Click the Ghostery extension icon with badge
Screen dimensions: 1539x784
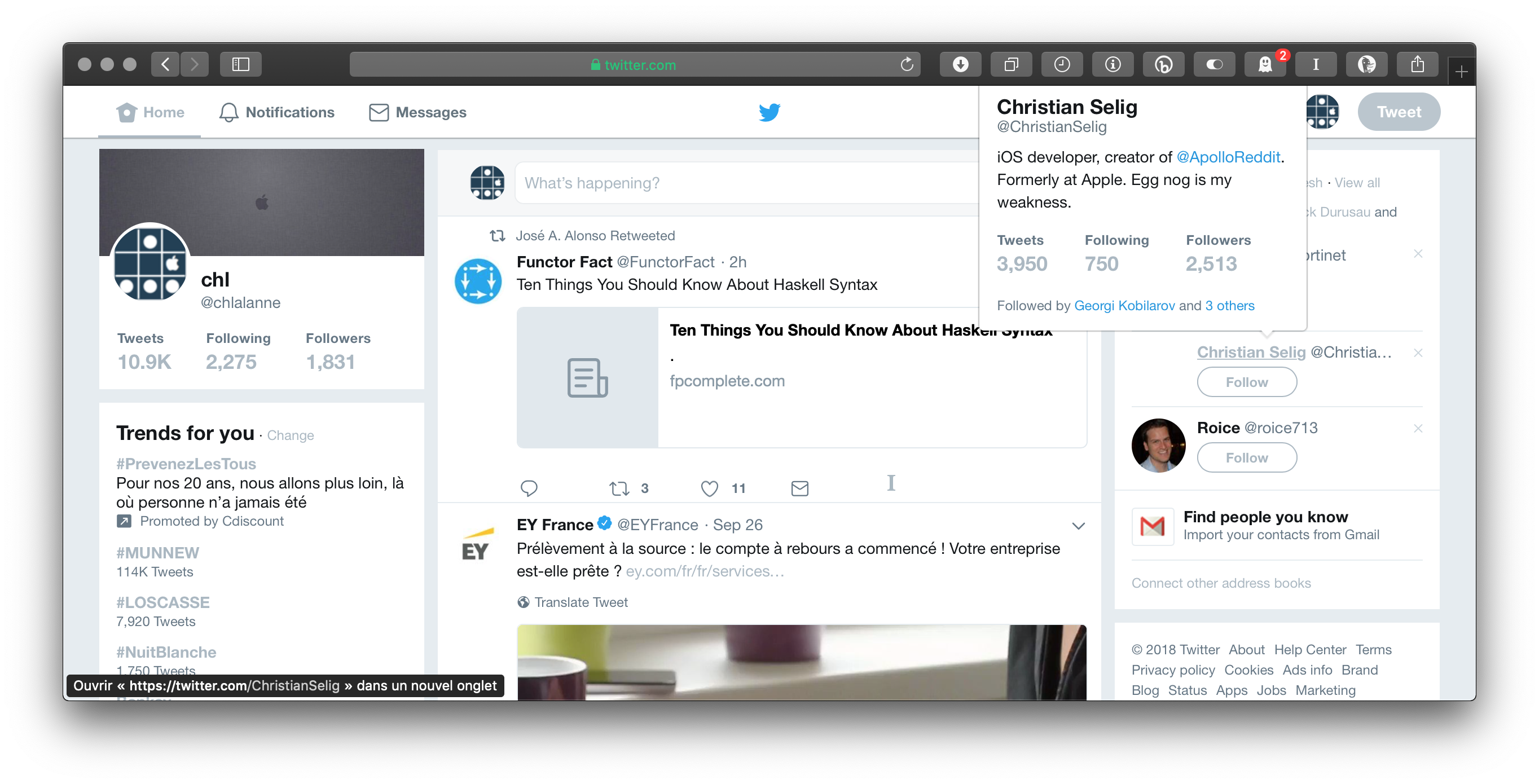pyautogui.click(x=1265, y=64)
